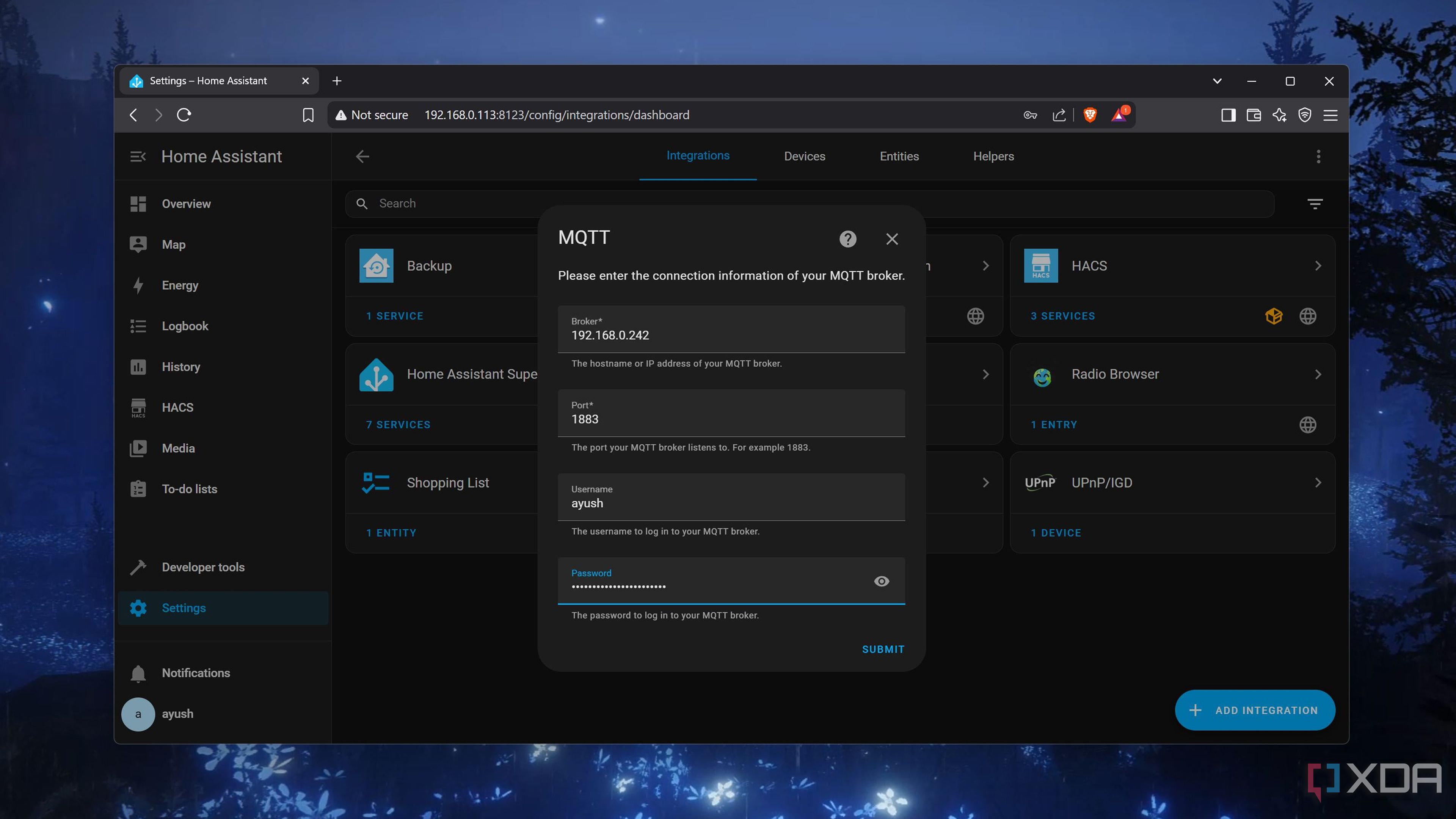Toggle password visibility eye icon
1456x819 pixels.
[881, 581]
